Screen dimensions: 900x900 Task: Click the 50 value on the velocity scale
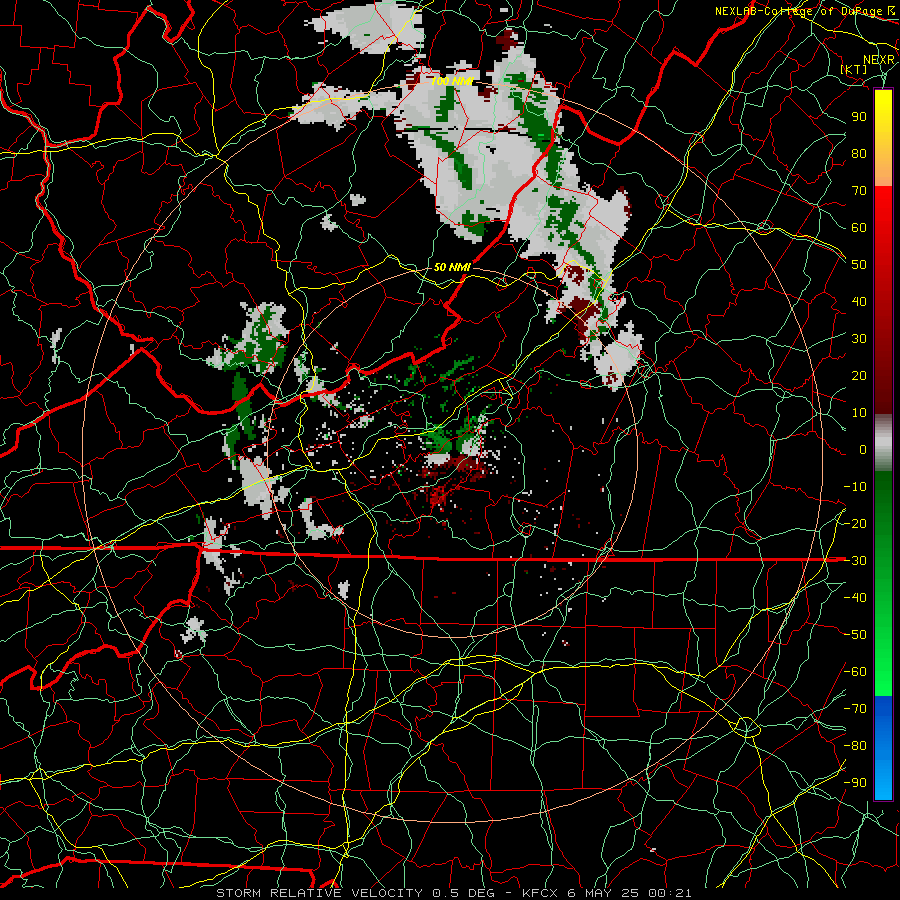859,265
